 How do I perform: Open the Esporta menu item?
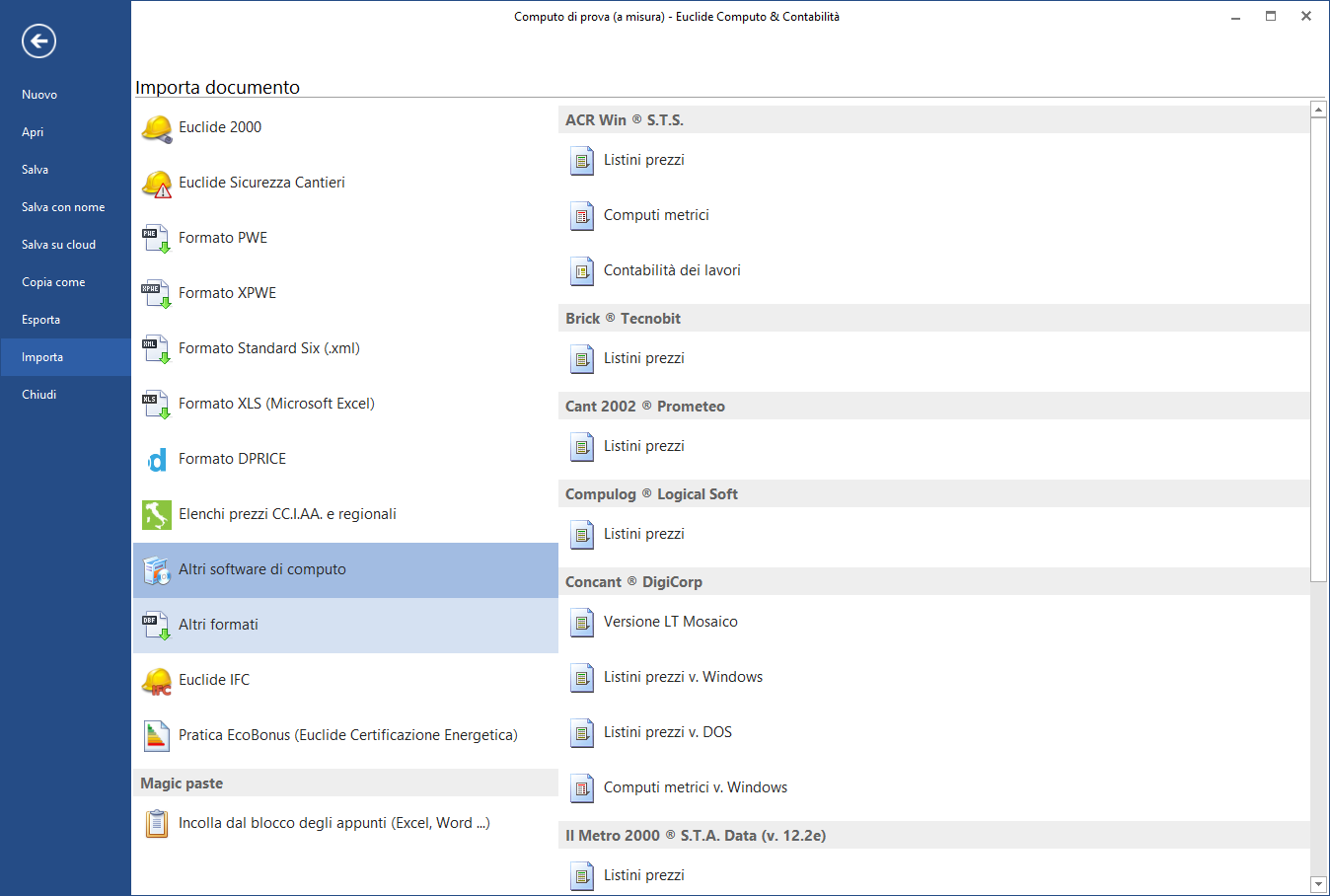pyautogui.click(x=41, y=320)
